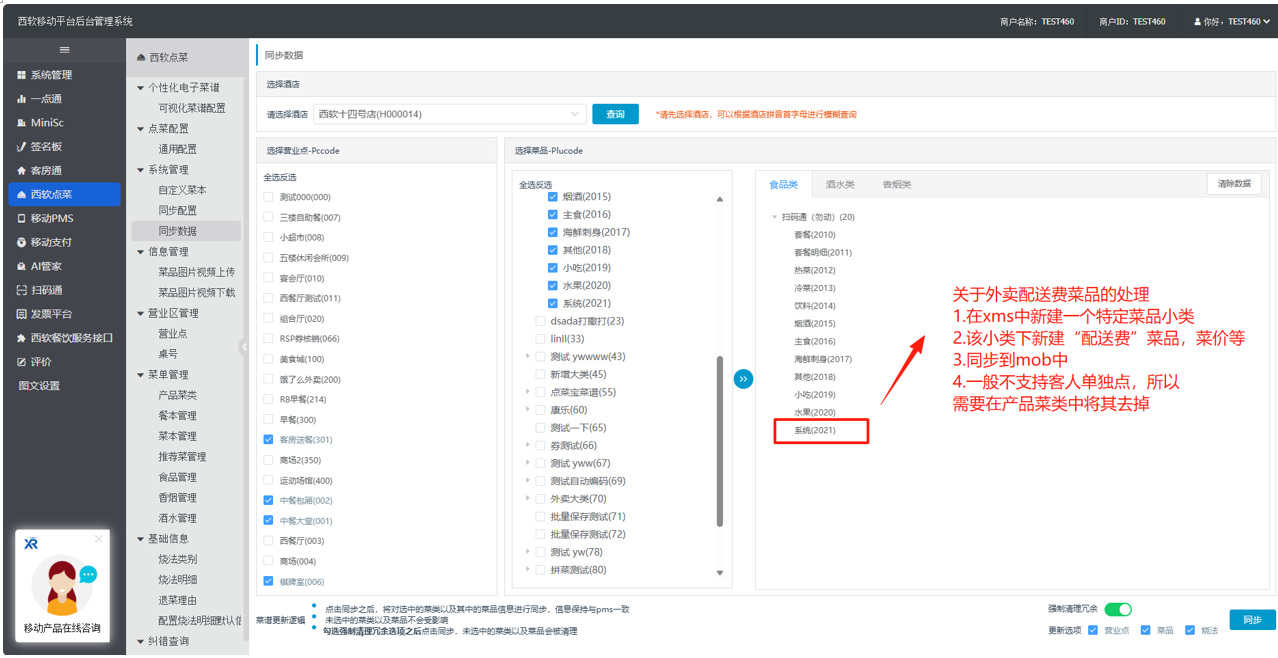Click the hamburger menu collapse icon

click(x=64, y=50)
